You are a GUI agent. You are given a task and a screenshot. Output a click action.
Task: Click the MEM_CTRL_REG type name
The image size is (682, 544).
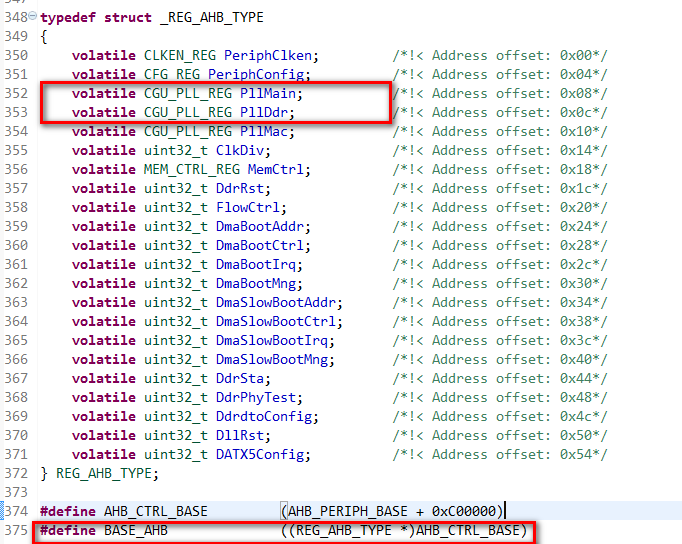click(x=192, y=170)
